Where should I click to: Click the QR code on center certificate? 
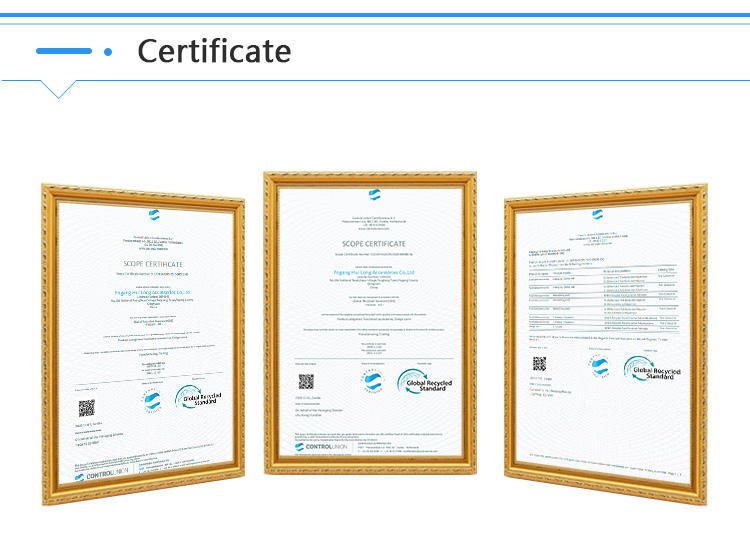(306, 382)
